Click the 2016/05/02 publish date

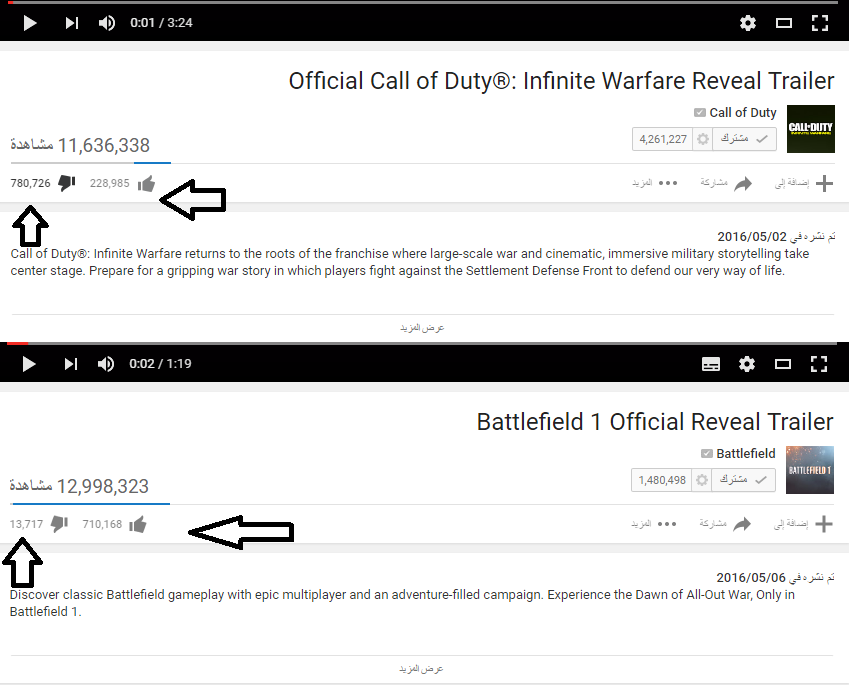[x=752, y=237]
